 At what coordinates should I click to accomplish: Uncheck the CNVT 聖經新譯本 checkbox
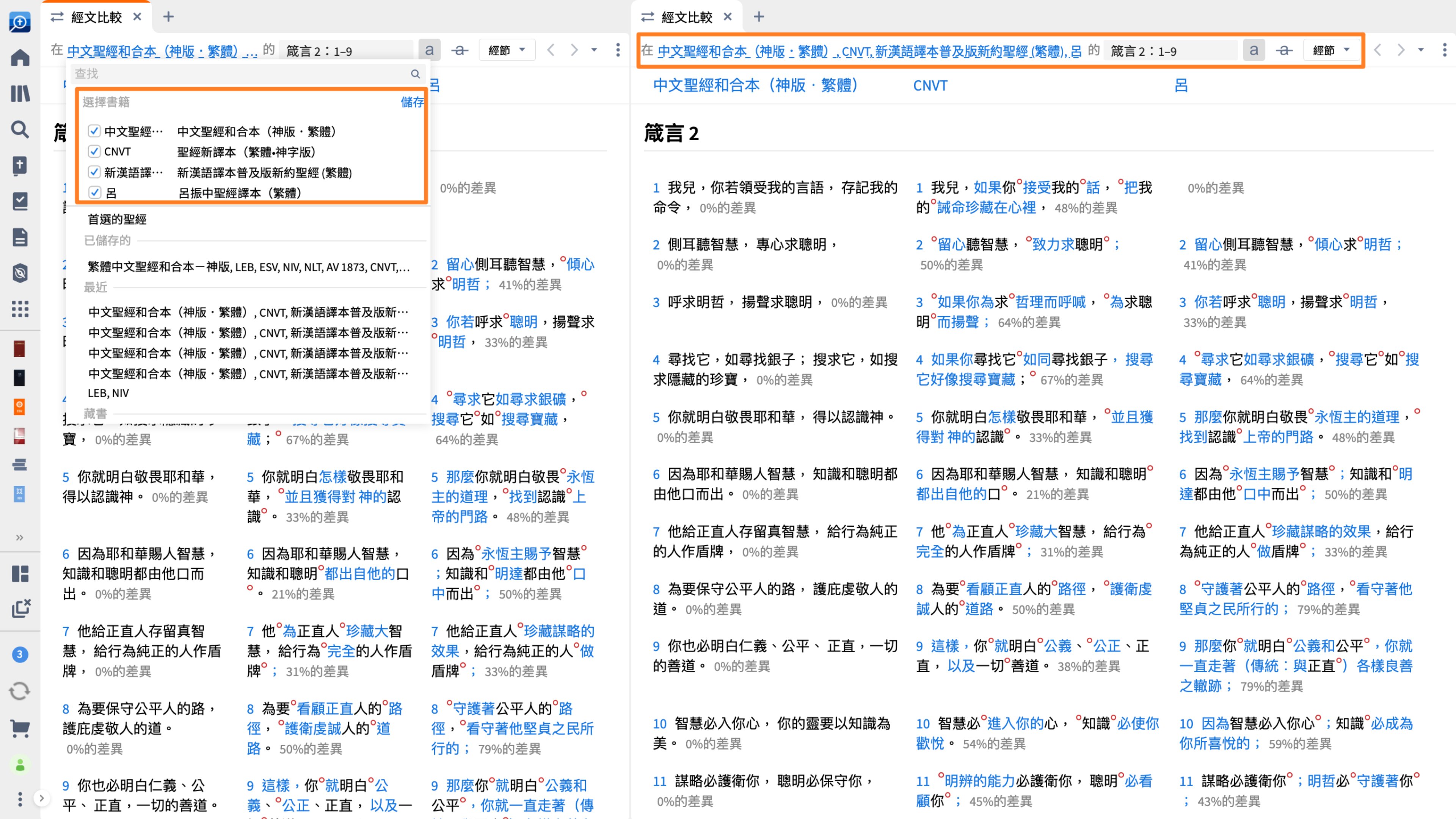coord(94,152)
